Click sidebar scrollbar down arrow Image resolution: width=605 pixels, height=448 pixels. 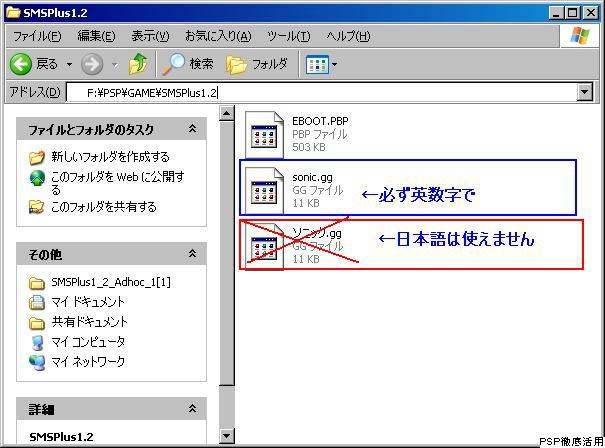pyautogui.click(x=226, y=436)
